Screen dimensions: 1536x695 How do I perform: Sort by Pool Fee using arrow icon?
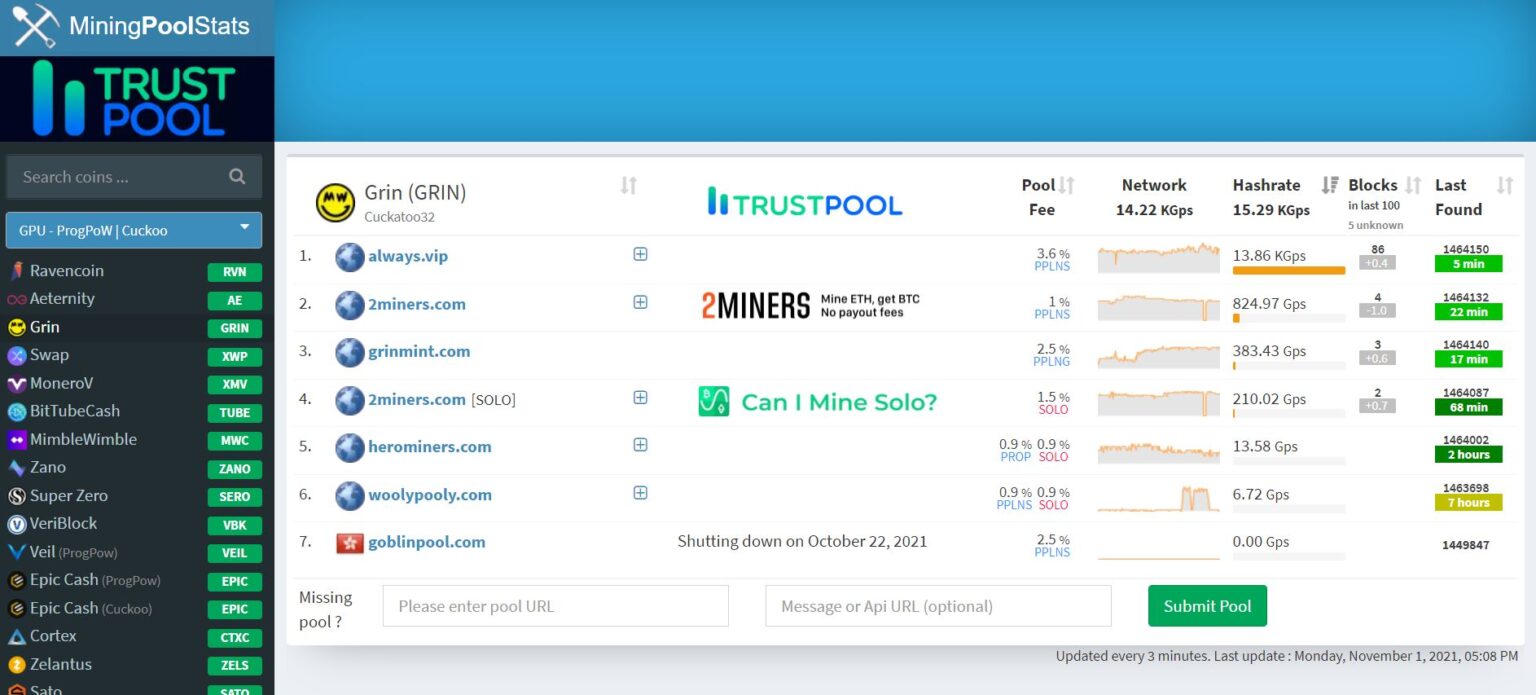[x=1067, y=185]
